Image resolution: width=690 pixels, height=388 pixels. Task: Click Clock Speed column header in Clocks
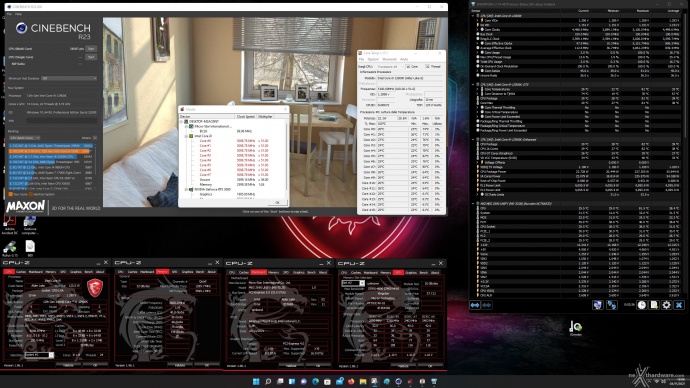point(246,117)
